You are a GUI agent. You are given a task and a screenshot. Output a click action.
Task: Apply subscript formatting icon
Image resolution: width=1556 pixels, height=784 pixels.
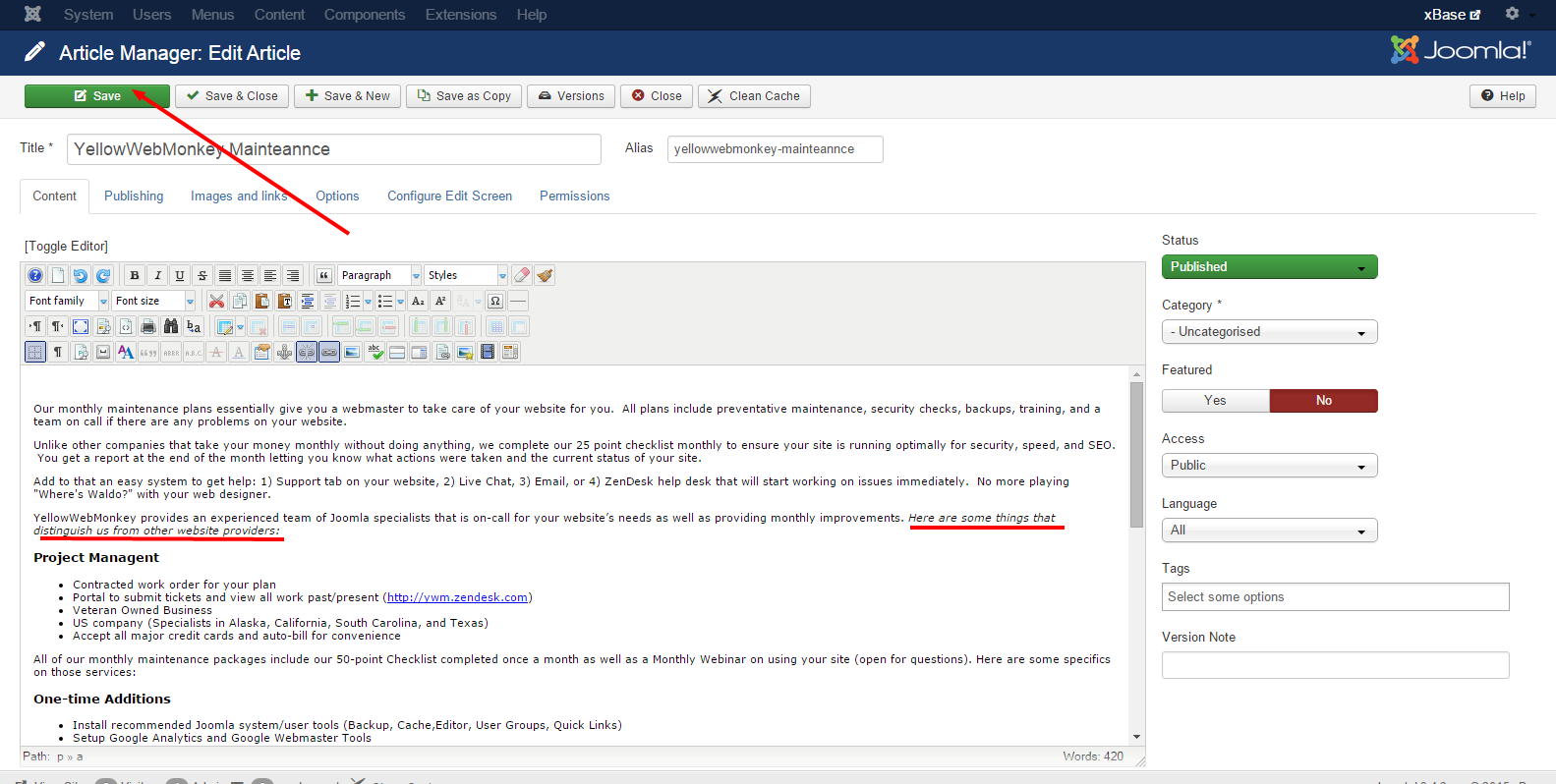pyautogui.click(x=418, y=301)
